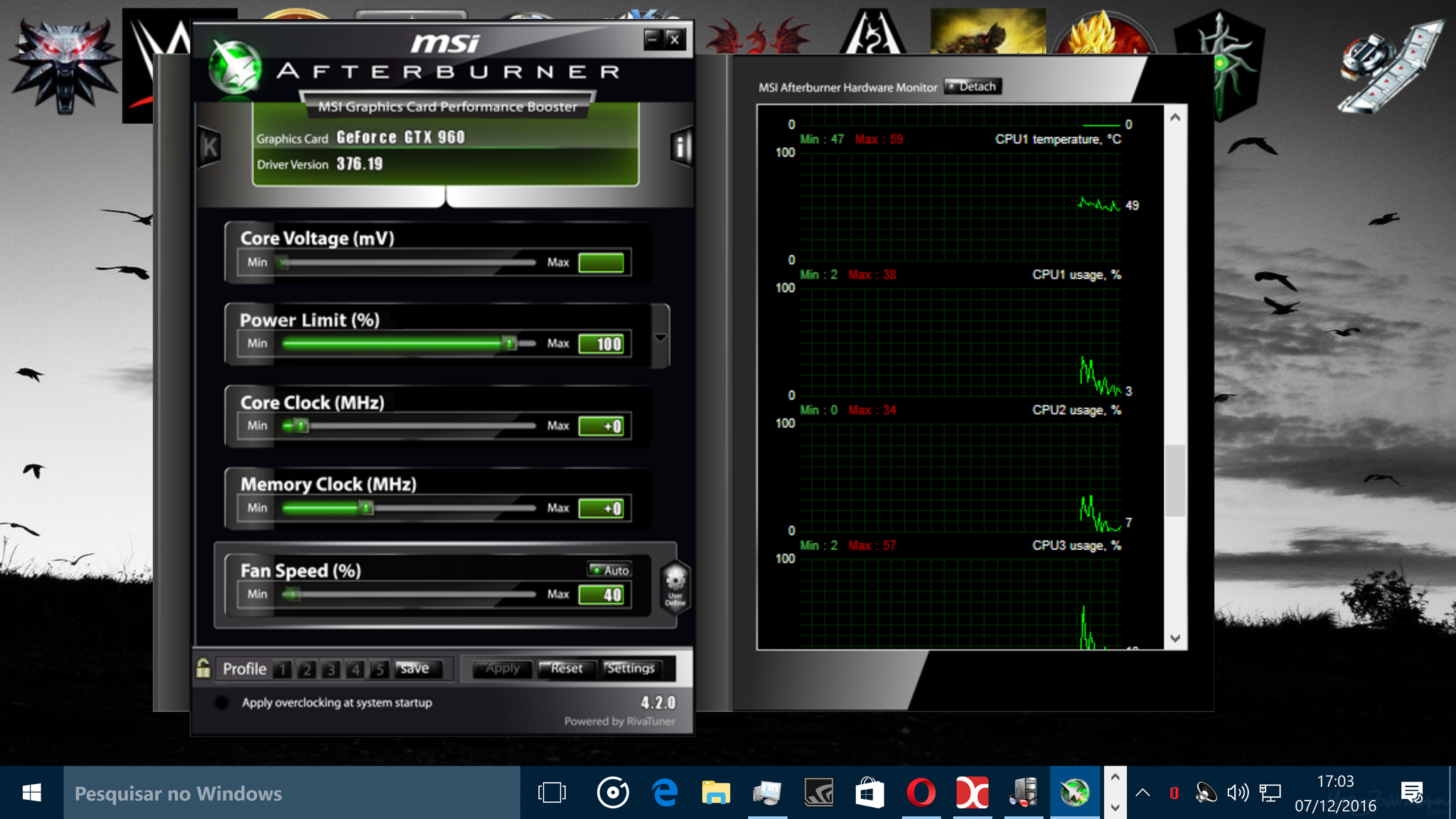Click Reset to restore default clocks

566,668
